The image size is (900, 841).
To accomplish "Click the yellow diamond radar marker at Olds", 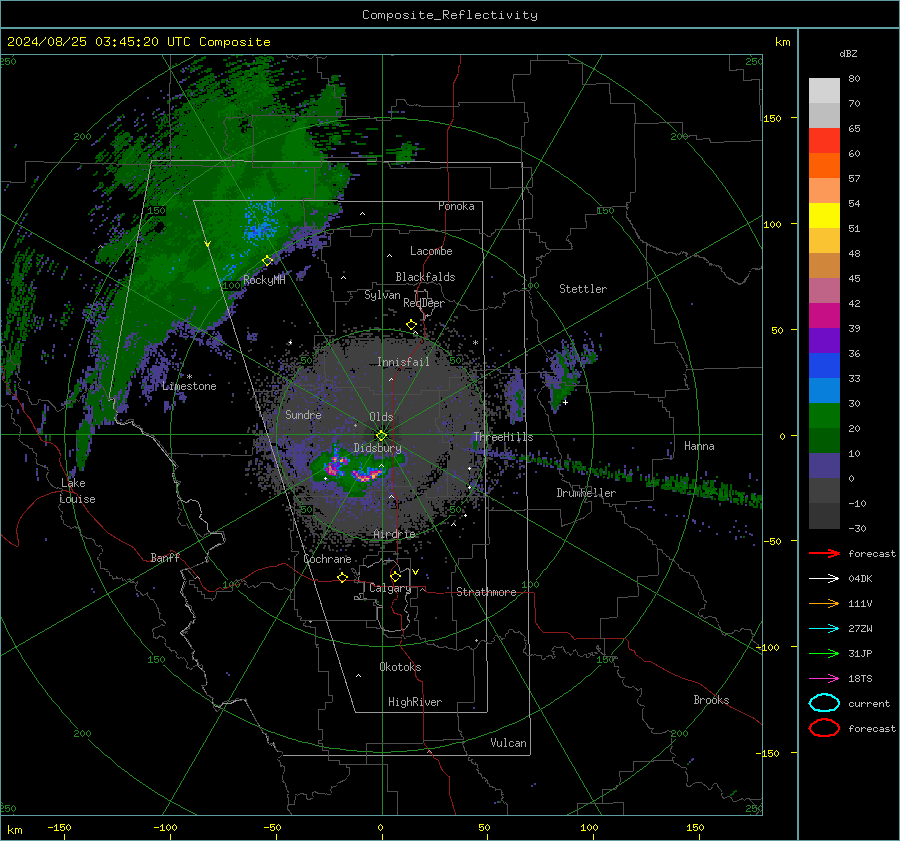I will (x=382, y=435).
